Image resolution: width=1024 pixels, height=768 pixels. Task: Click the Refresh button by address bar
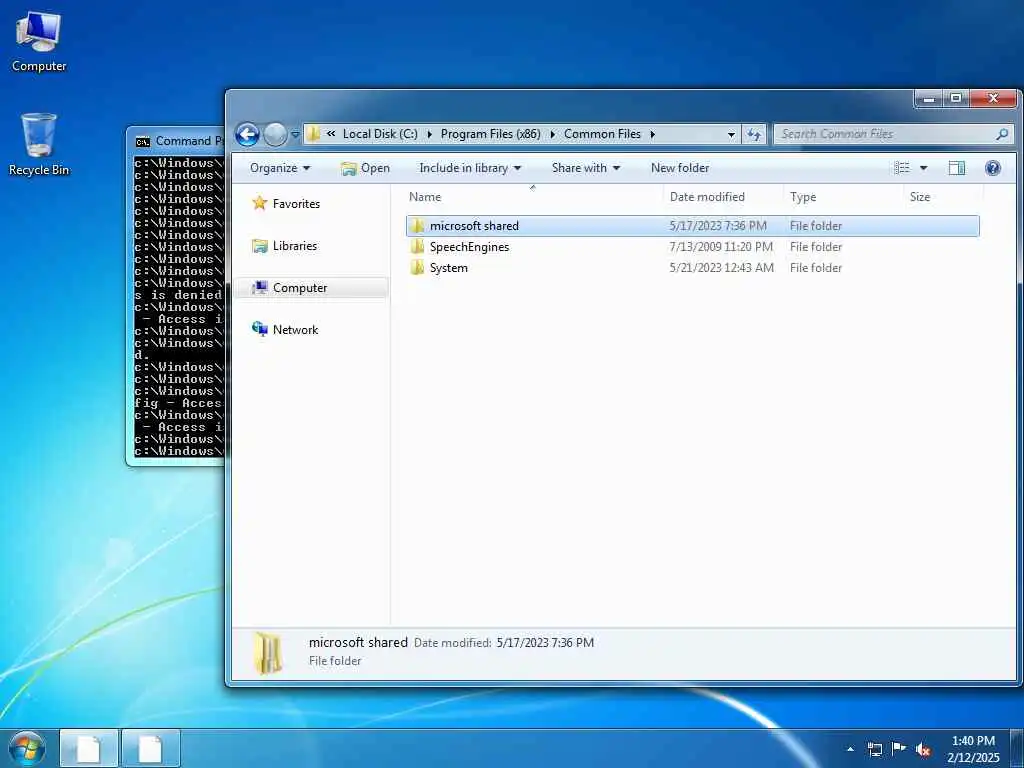click(754, 135)
